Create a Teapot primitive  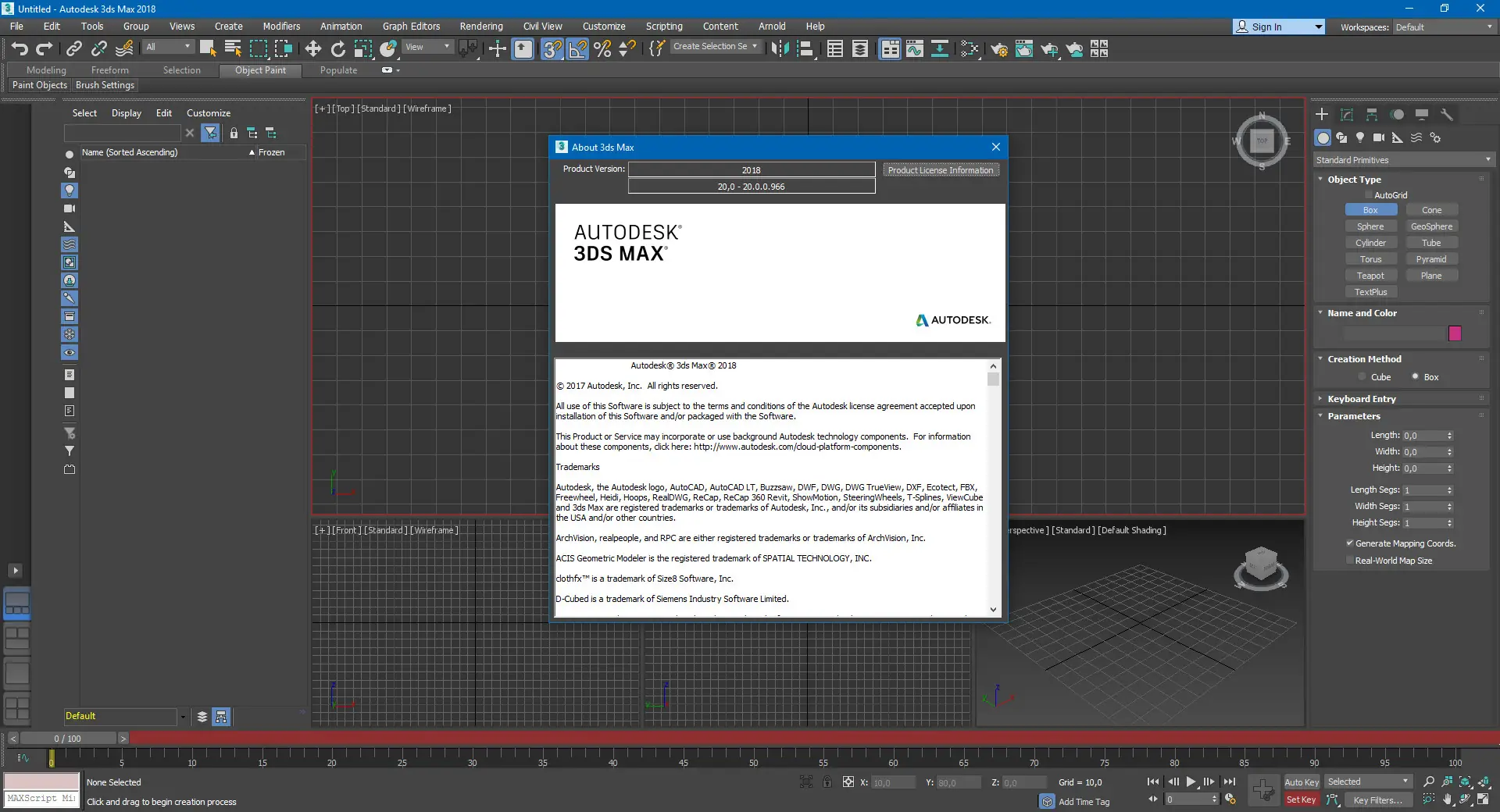click(x=1370, y=276)
